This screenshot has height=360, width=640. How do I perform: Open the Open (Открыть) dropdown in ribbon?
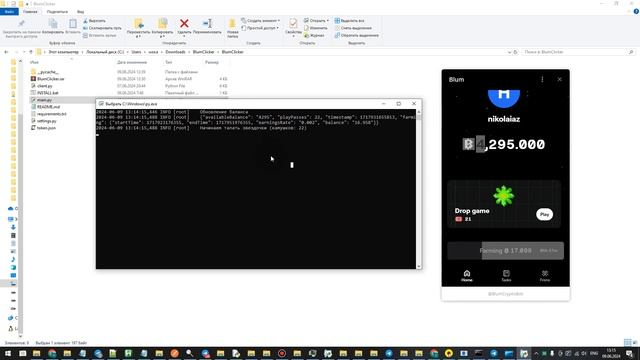point(316,20)
